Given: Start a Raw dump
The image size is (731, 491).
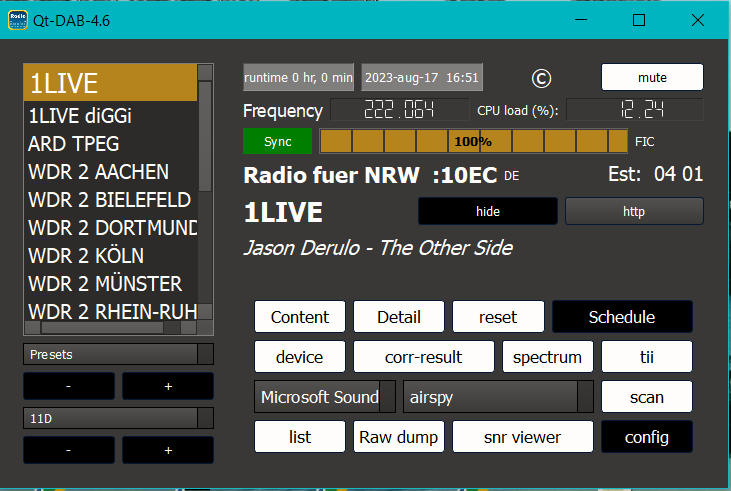Looking at the screenshot, I should tap(399, 437).
